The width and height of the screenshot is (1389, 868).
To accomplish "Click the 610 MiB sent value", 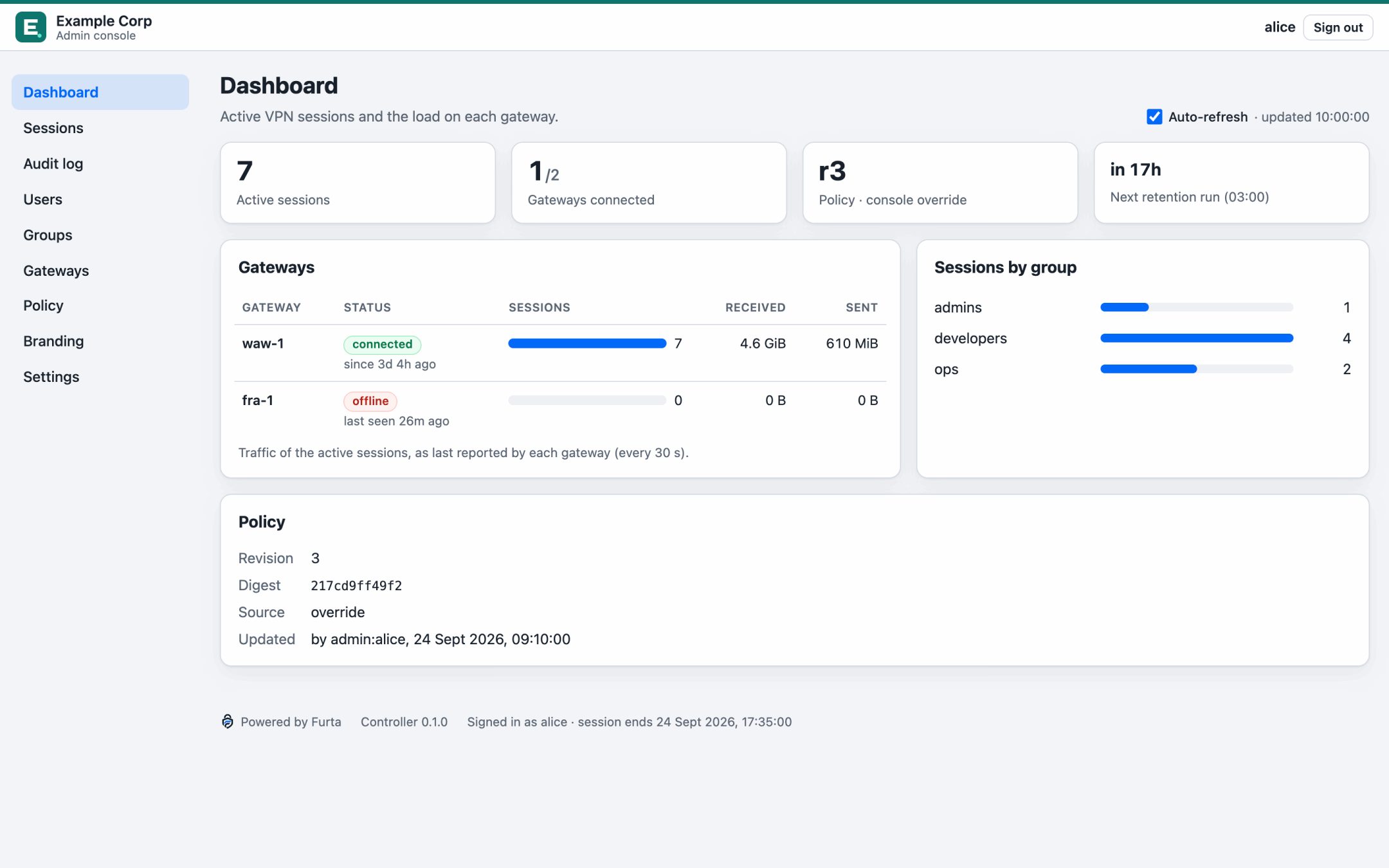I will pos(852,344).
